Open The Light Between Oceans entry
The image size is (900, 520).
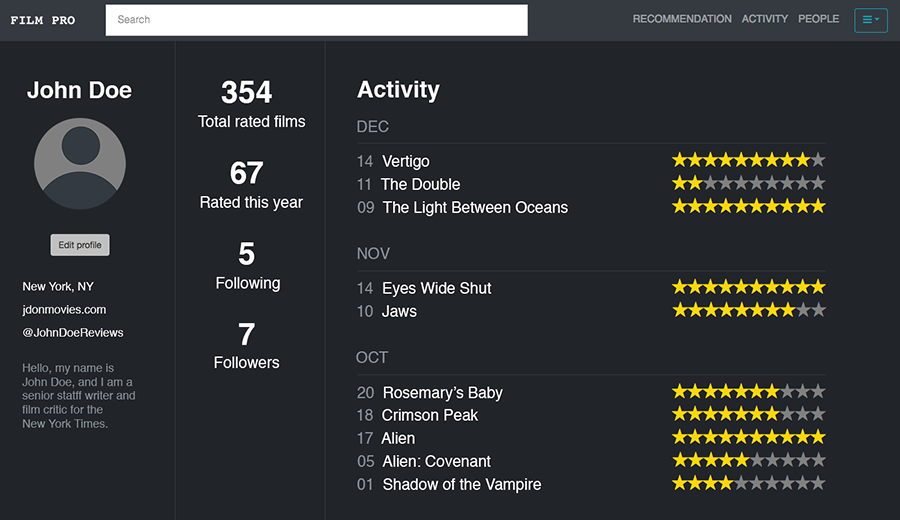(475, 207)
